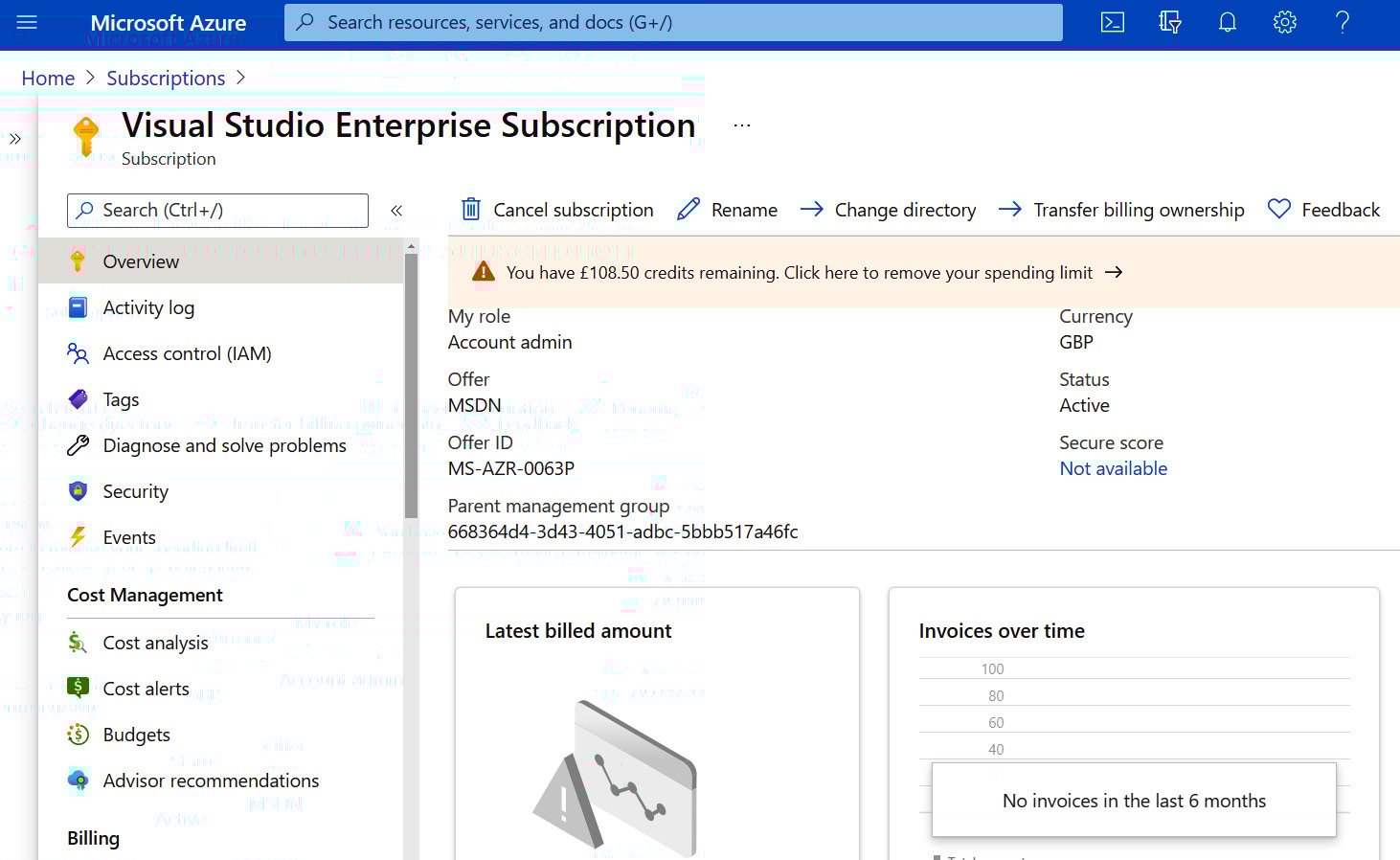This screenshot has width=1400, height=860.
Task: Click the sidebar scrollbar up arrow
Action: [x=411, y=246]
